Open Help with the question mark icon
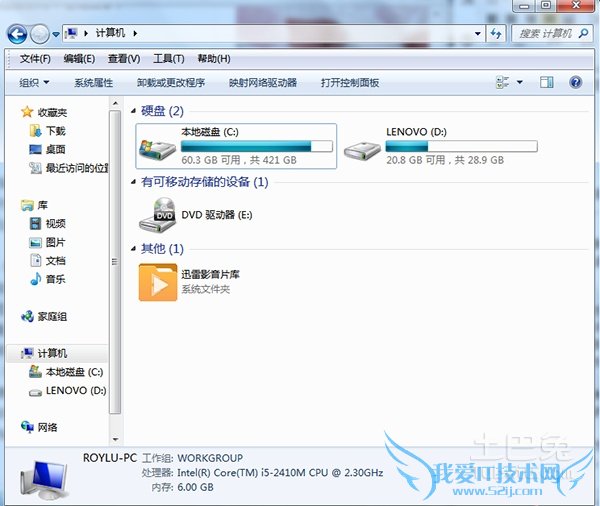 [576, 82]
